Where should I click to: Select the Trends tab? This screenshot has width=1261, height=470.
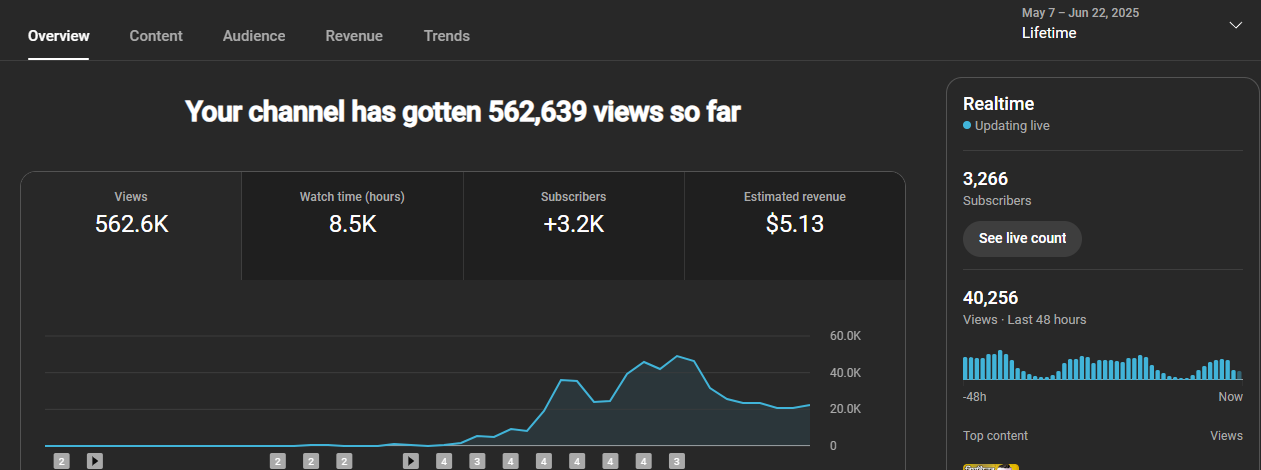446,36
